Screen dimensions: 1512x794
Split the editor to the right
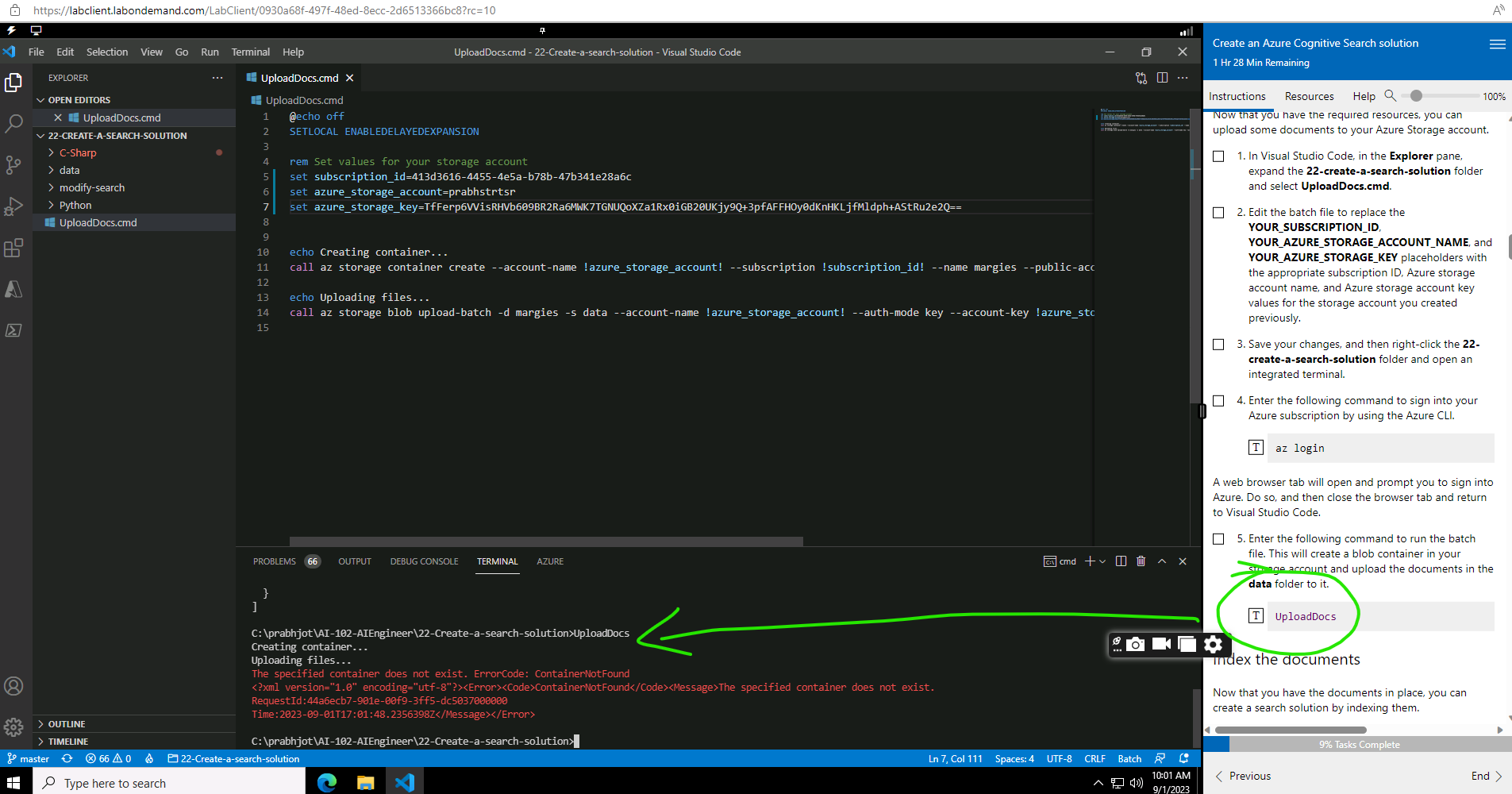1162,78
